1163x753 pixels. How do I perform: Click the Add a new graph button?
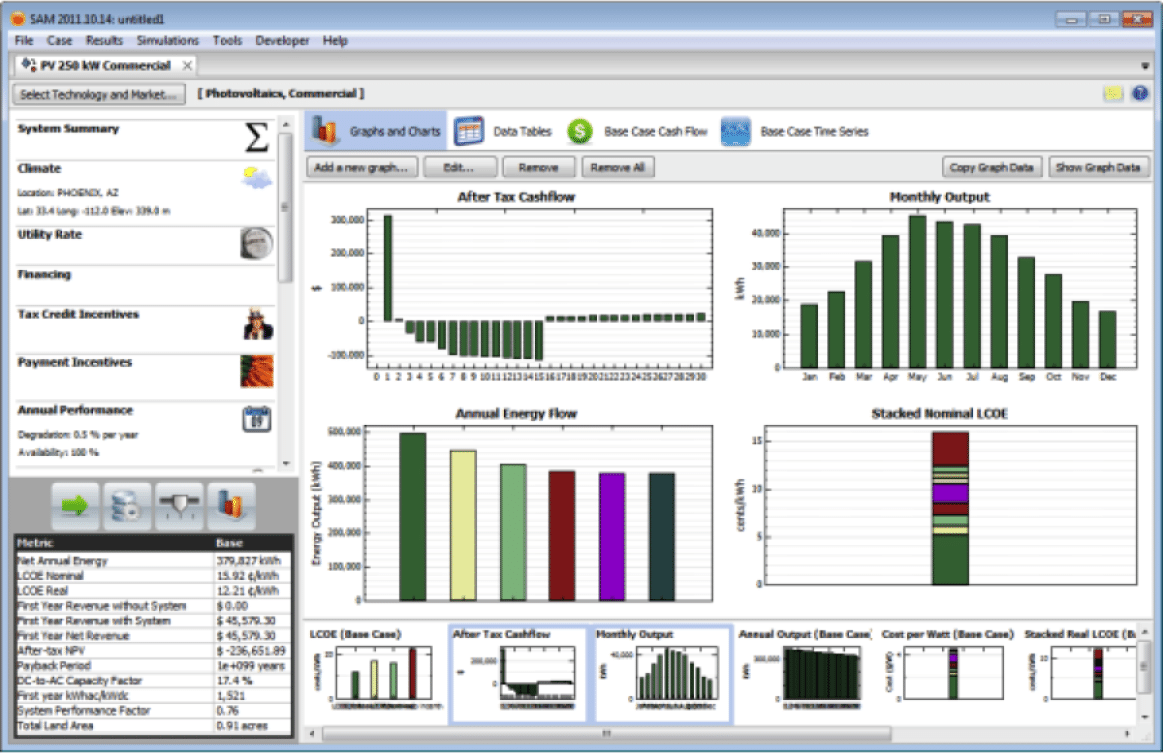point(360,167)
